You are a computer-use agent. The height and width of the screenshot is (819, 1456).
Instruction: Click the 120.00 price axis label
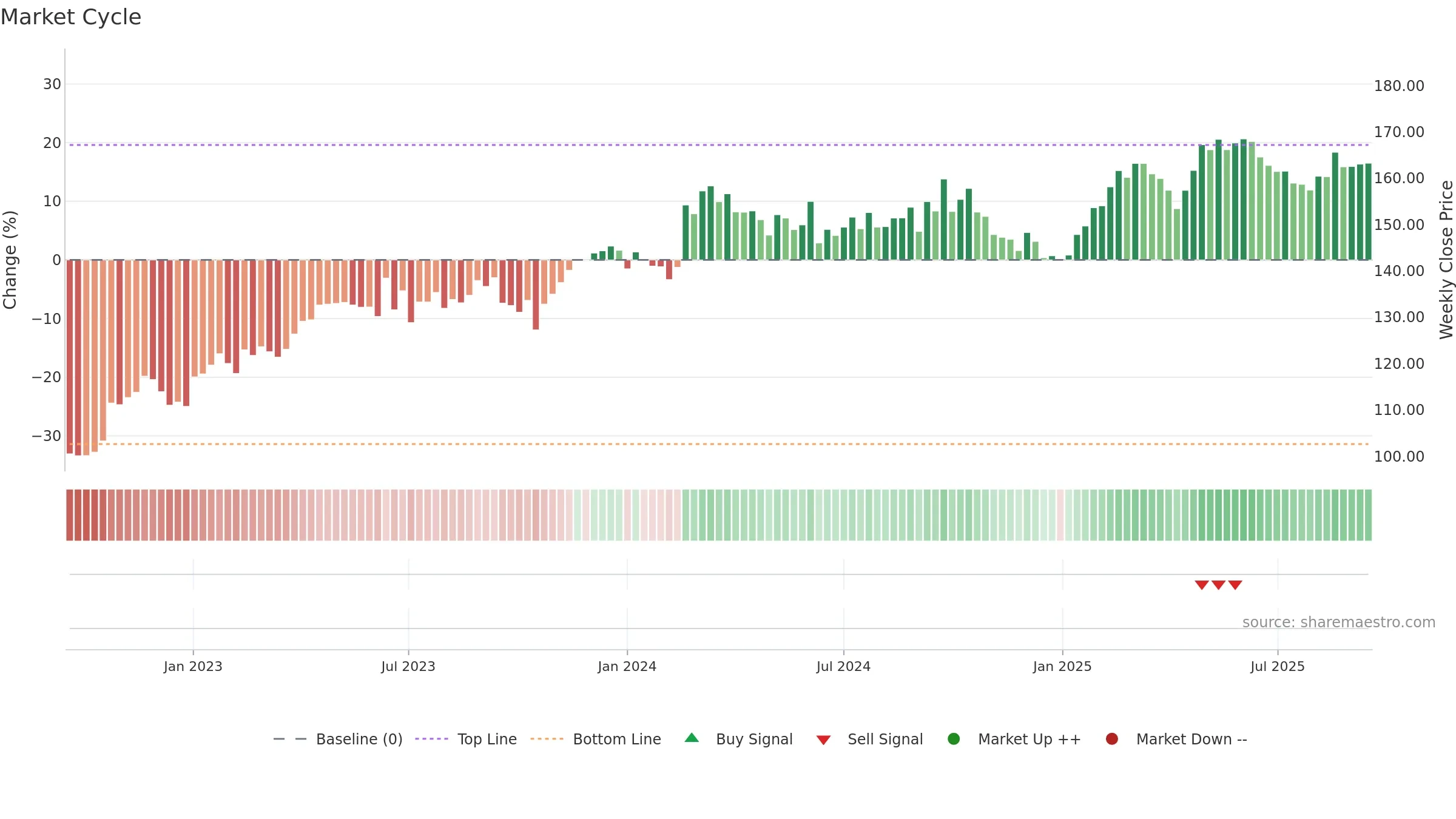(x=1399, y=364)
